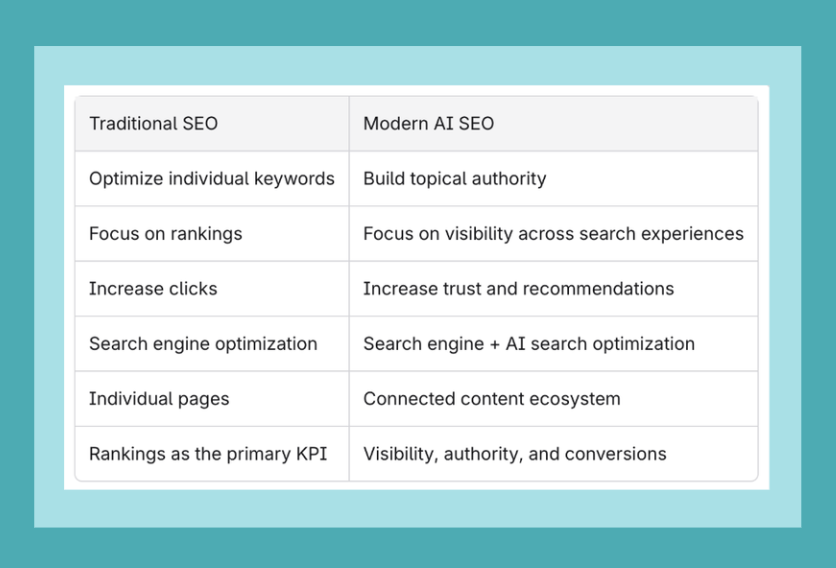Viewport: 836px width, 568px height.
Task: Select Increase trust and recommendations cell
Action: point(553,289)
